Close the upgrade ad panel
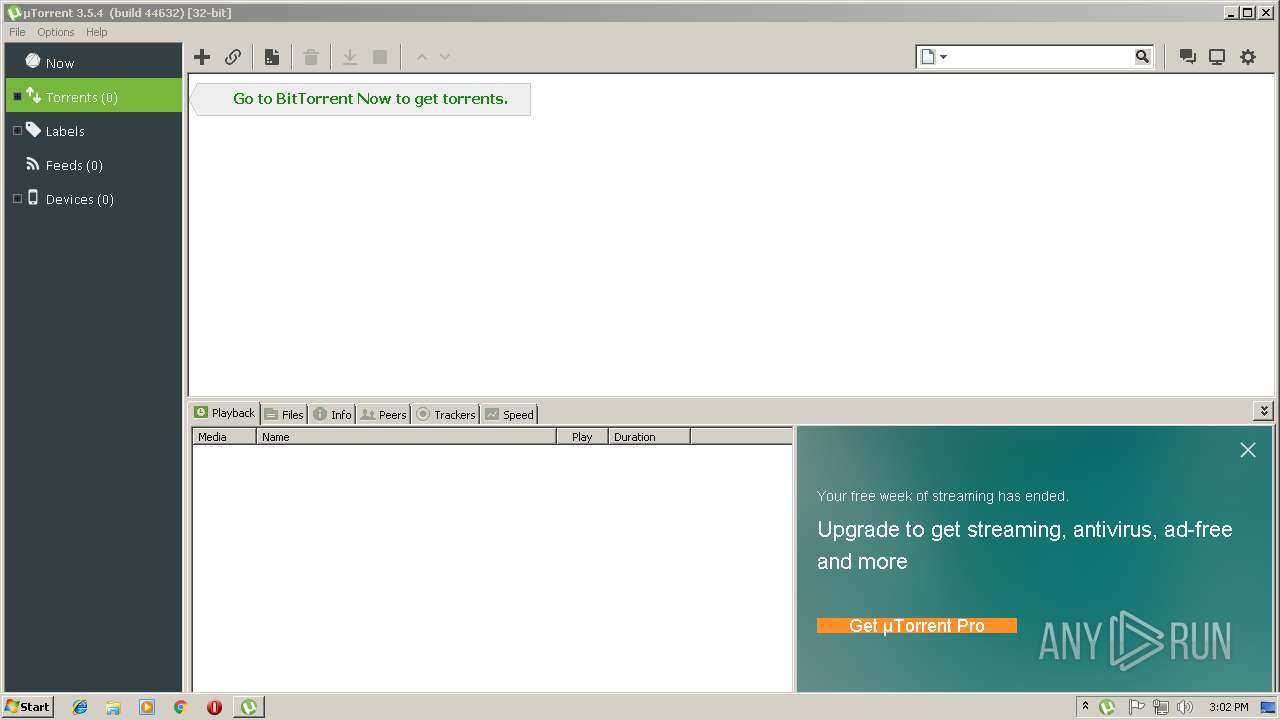 coord(1248,450)
